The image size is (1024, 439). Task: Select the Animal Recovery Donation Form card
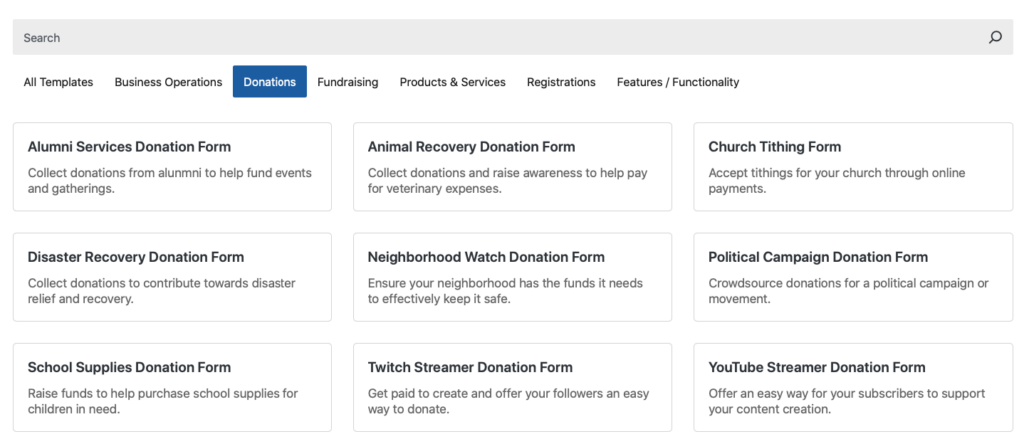pos(512,167)
